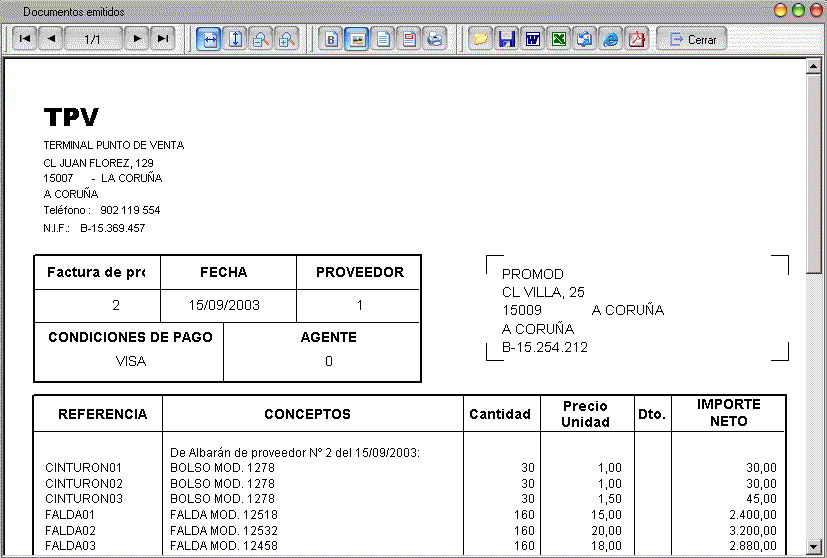Click the page number field showing 1/1

(93, 39)
